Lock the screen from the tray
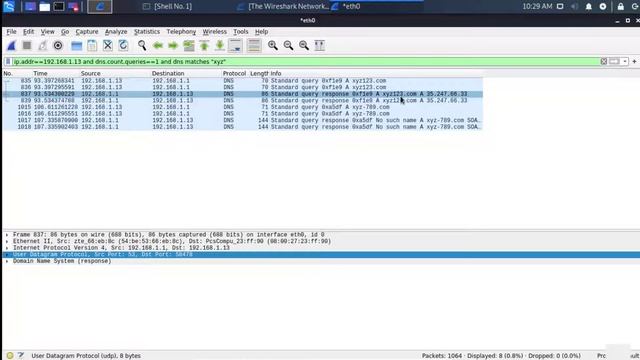 tap(620, 7)
